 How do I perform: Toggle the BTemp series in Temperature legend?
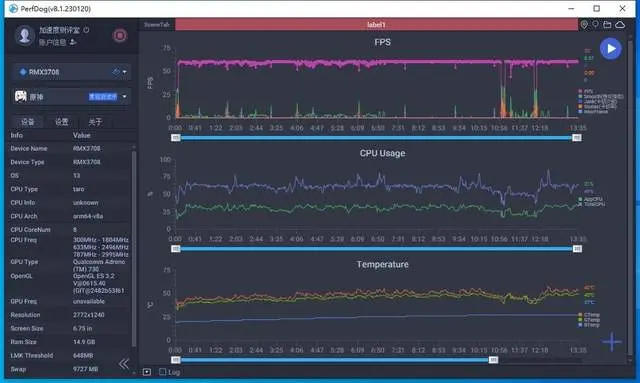point(589,325)
